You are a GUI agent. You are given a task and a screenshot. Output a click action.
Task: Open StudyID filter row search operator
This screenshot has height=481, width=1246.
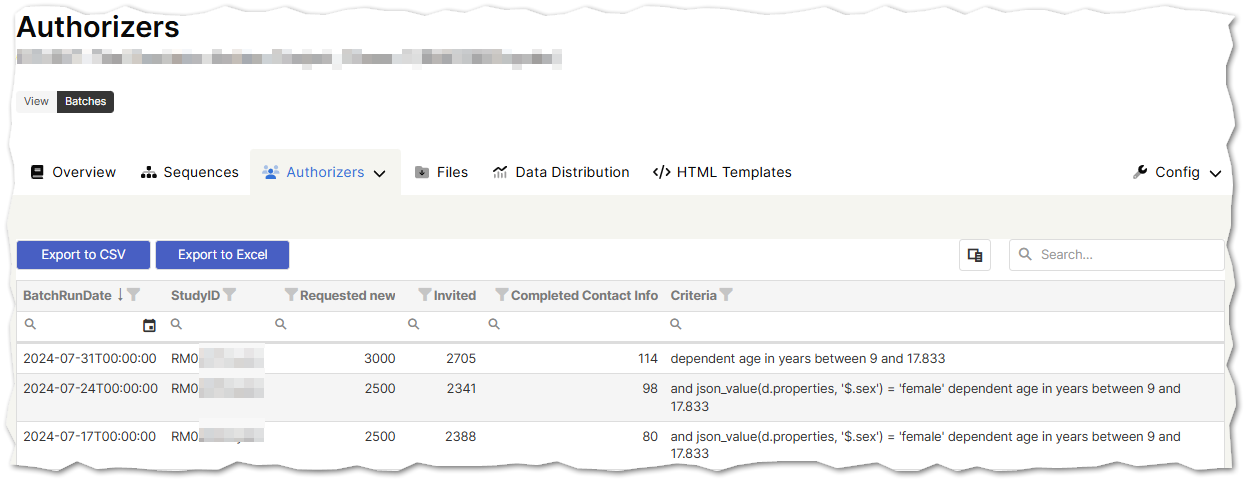tap(176, 325)
